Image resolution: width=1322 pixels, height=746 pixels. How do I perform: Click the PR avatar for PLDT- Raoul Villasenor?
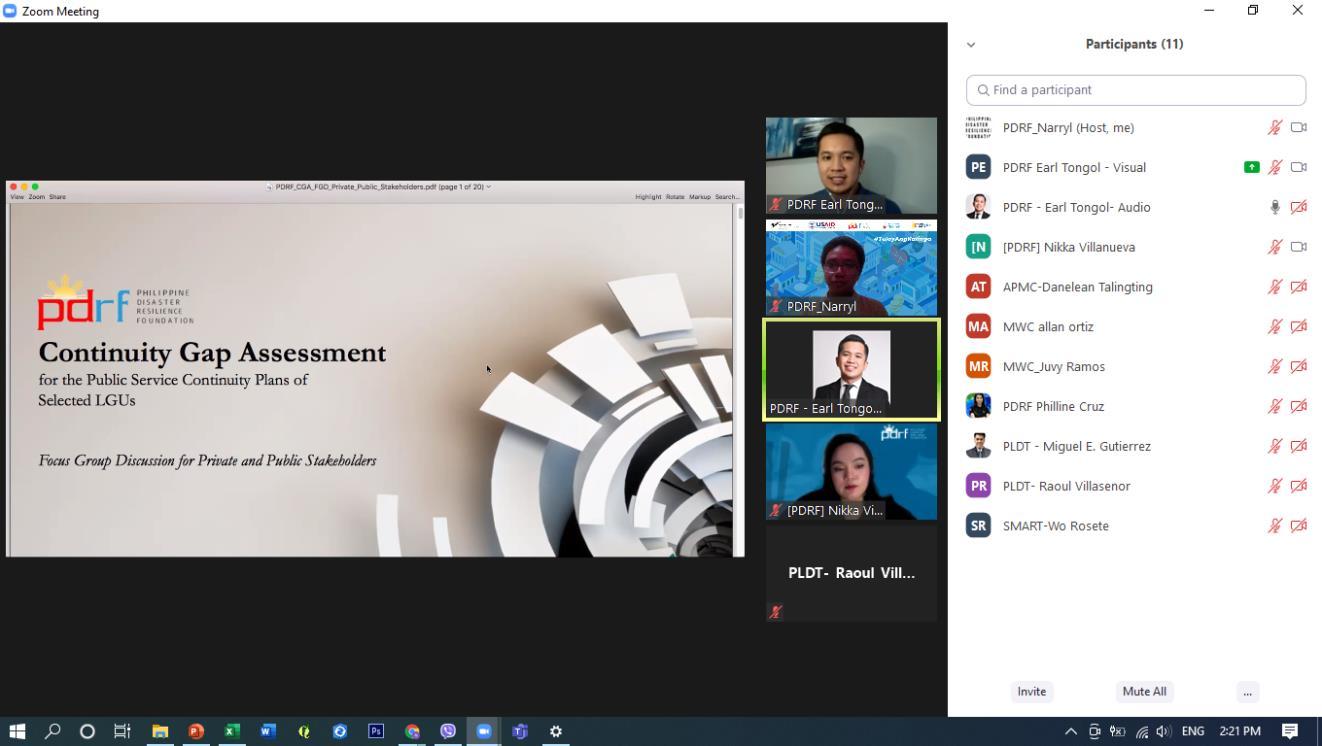coord(978,486)
